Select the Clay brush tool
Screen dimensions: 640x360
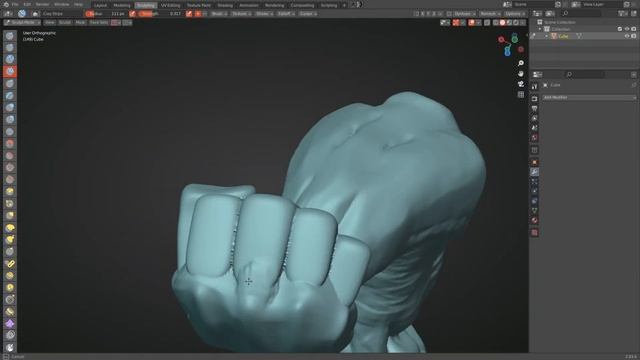(10, 60)
